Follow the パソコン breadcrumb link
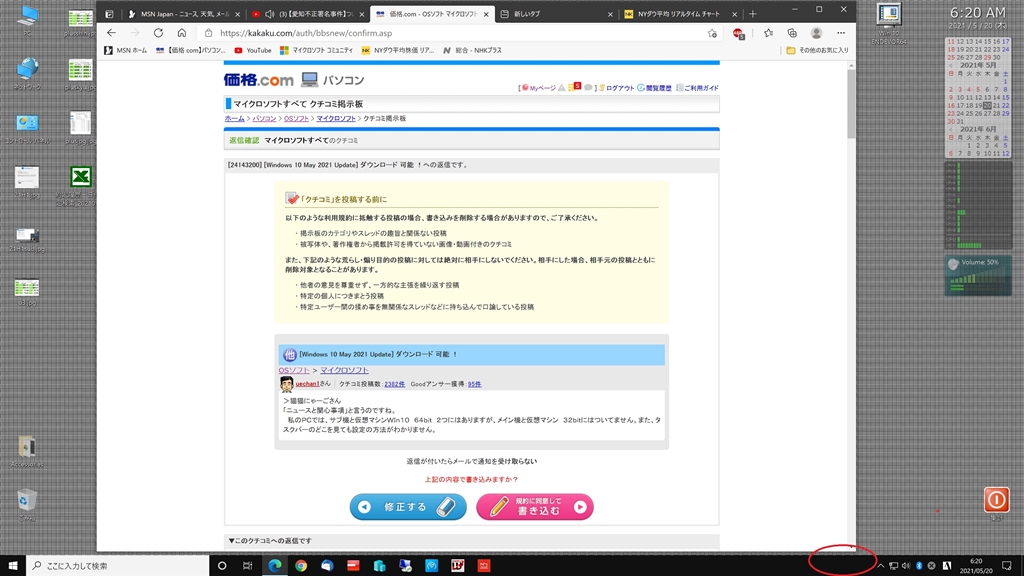1024x576 pixels. point(264,118)
